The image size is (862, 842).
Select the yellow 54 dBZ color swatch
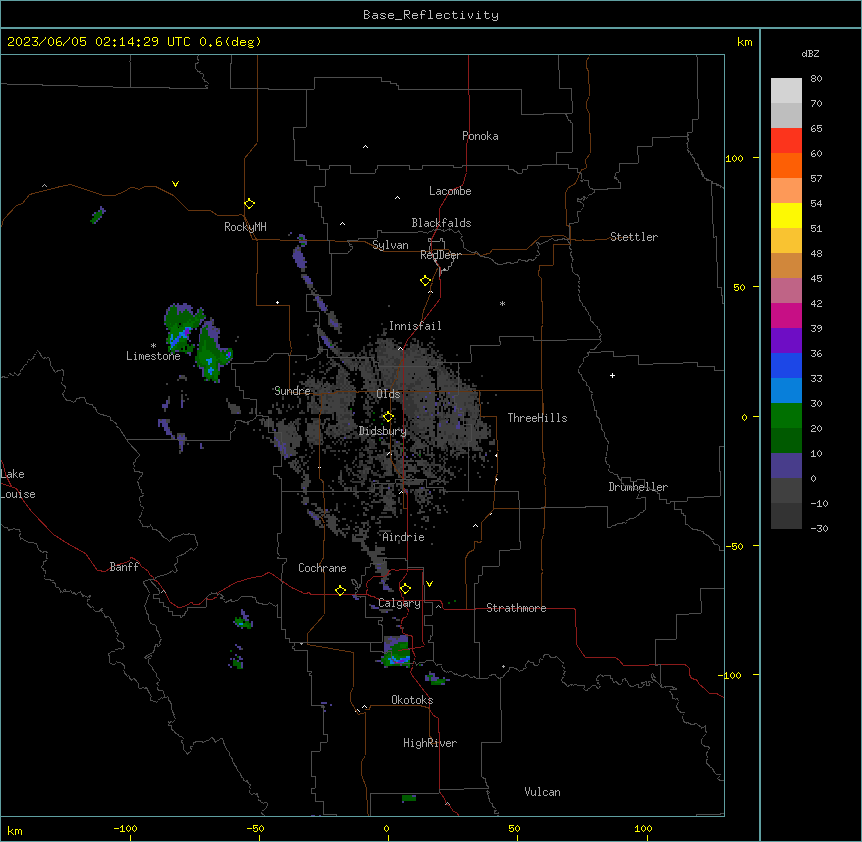(786, 215)
